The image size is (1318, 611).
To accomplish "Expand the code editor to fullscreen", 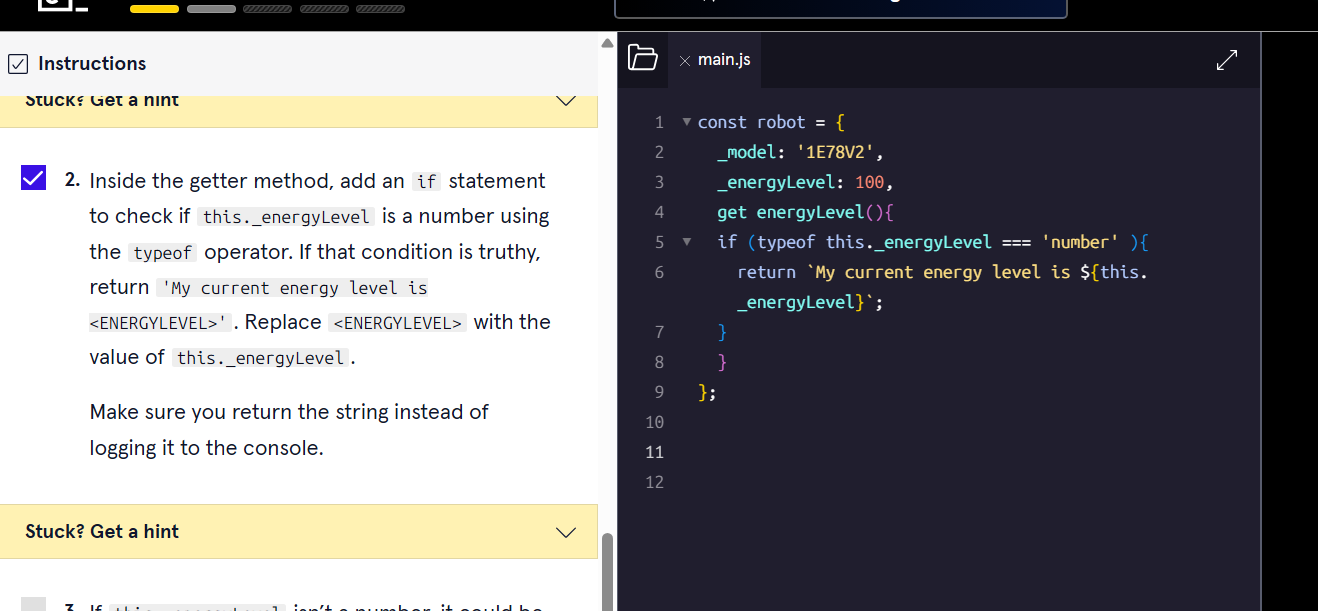I will pyautogui.click(x=1227, y=60).
